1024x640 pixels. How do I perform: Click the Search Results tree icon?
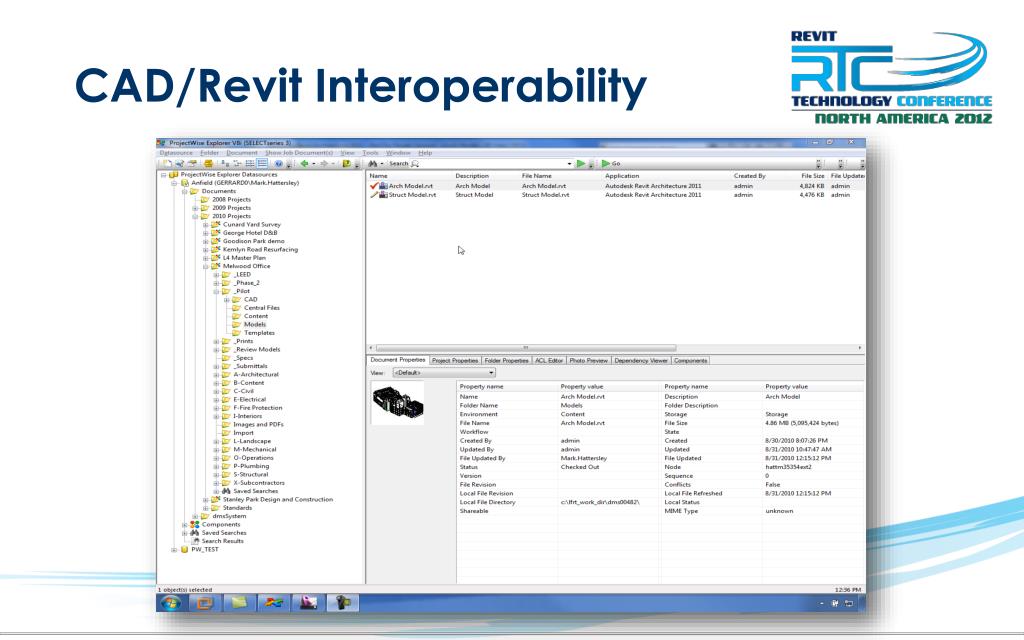(195, 541)
